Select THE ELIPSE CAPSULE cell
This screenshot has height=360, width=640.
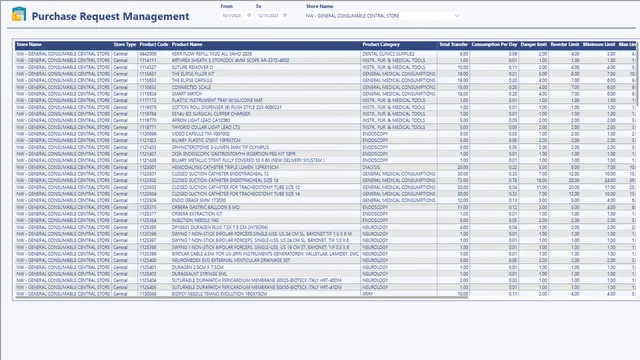(x=192, y=80)
